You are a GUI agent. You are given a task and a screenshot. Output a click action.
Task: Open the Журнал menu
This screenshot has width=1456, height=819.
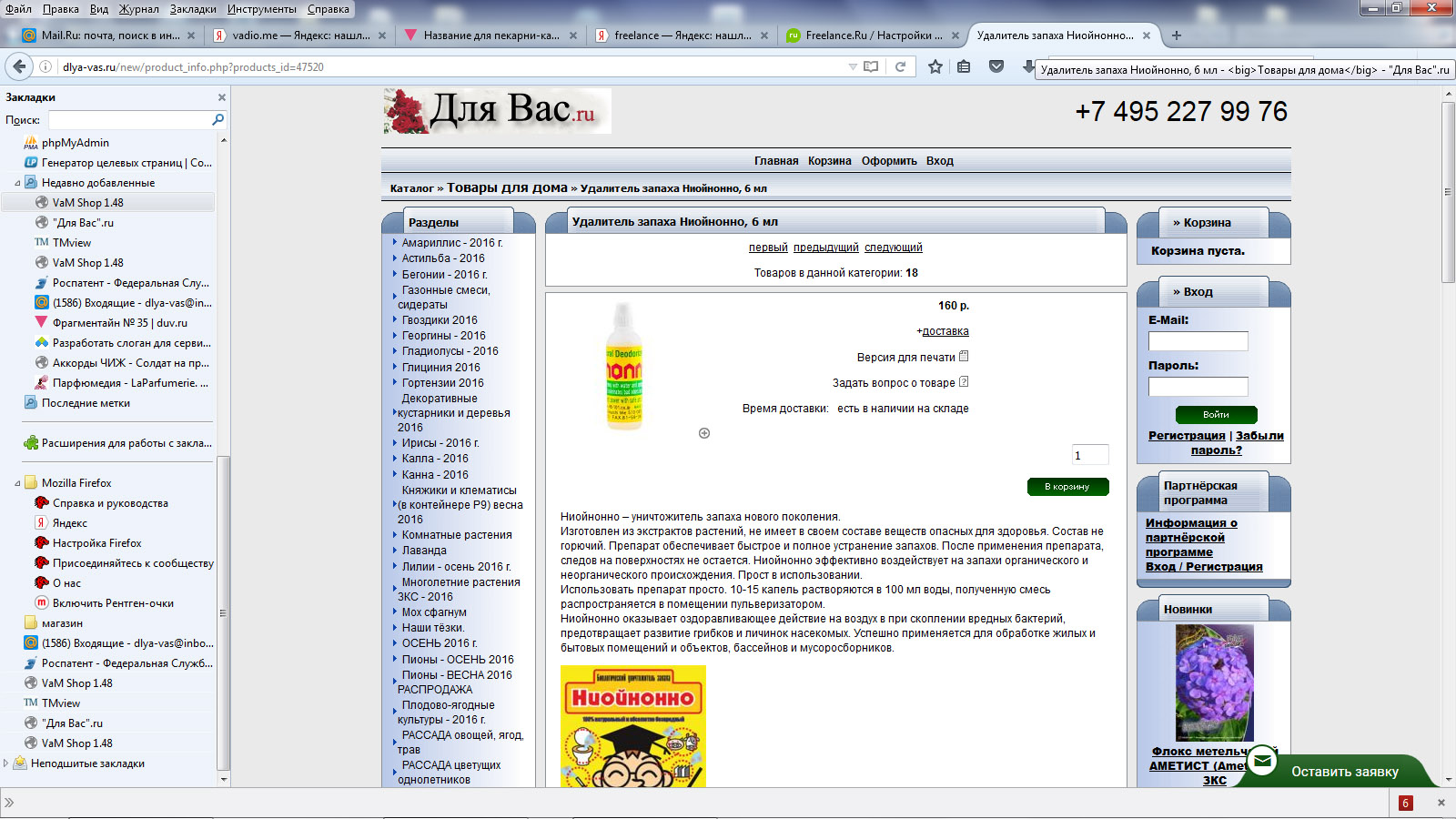pyautogui.click(x=138, y=9)
